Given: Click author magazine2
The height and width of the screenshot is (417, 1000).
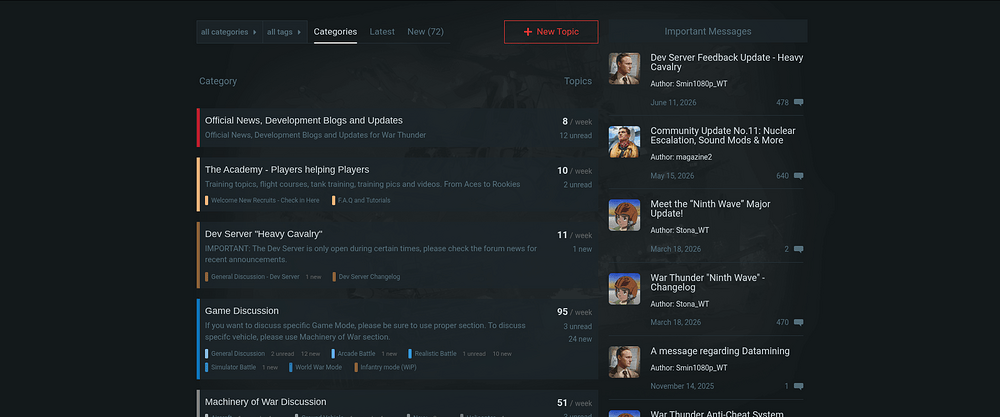Looking at the screenshot, I should pyautogui.click(x=694, y=157).
